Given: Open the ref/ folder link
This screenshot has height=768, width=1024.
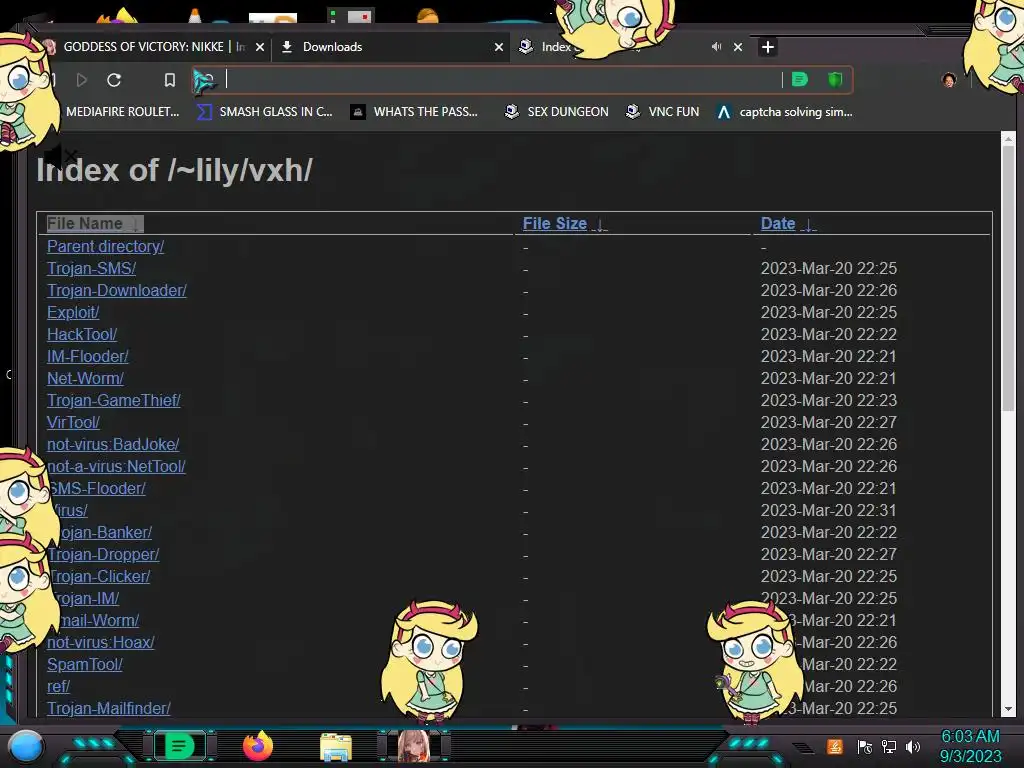Looking at the screenshot, I should [x=58, y=686].
